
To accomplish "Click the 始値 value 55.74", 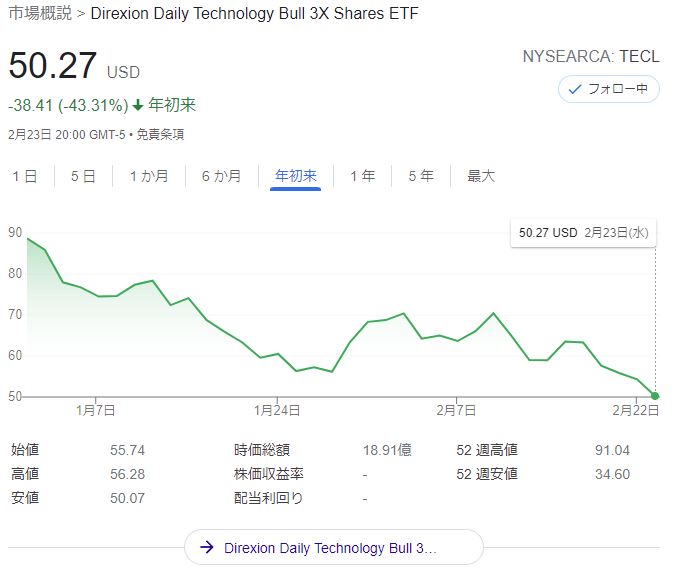I will 128,450.
